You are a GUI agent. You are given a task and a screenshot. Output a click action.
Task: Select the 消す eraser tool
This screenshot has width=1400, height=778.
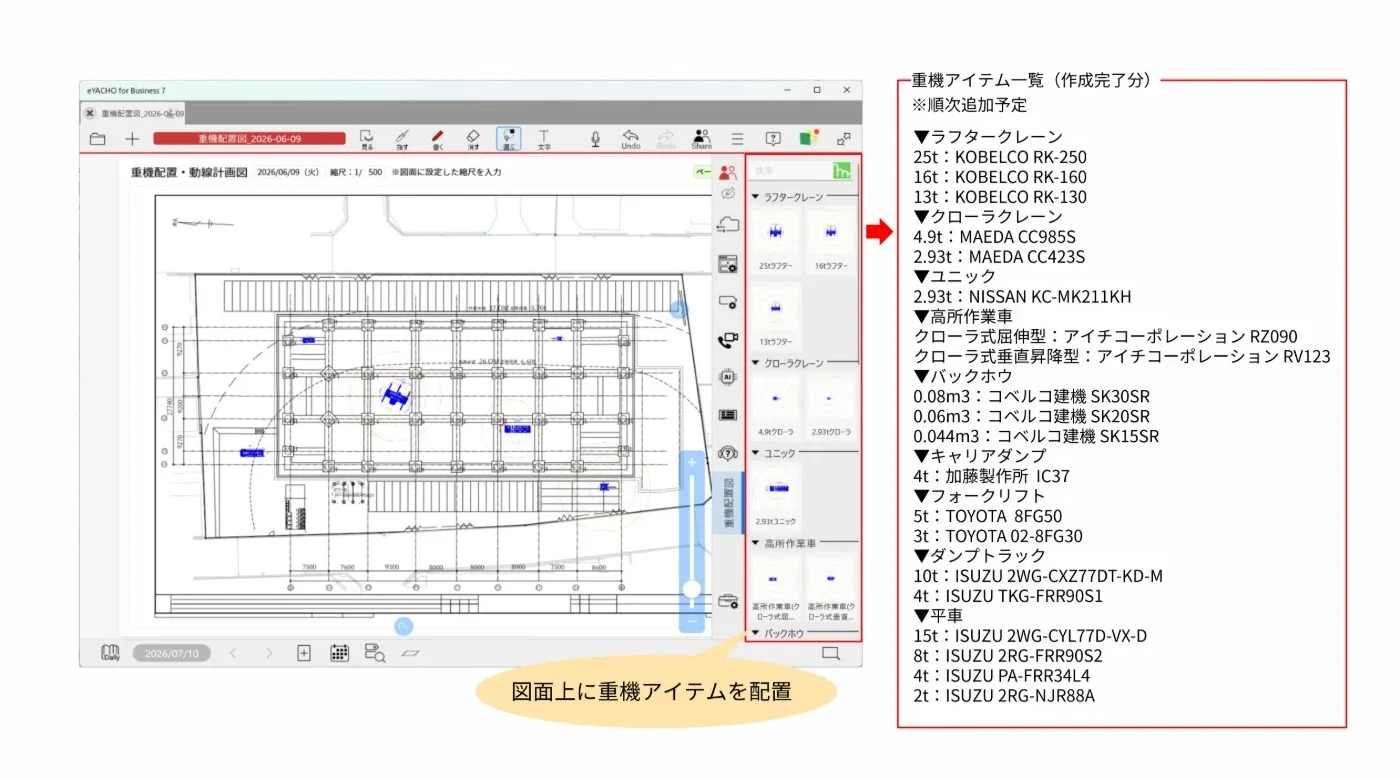[x=473, y=139]
